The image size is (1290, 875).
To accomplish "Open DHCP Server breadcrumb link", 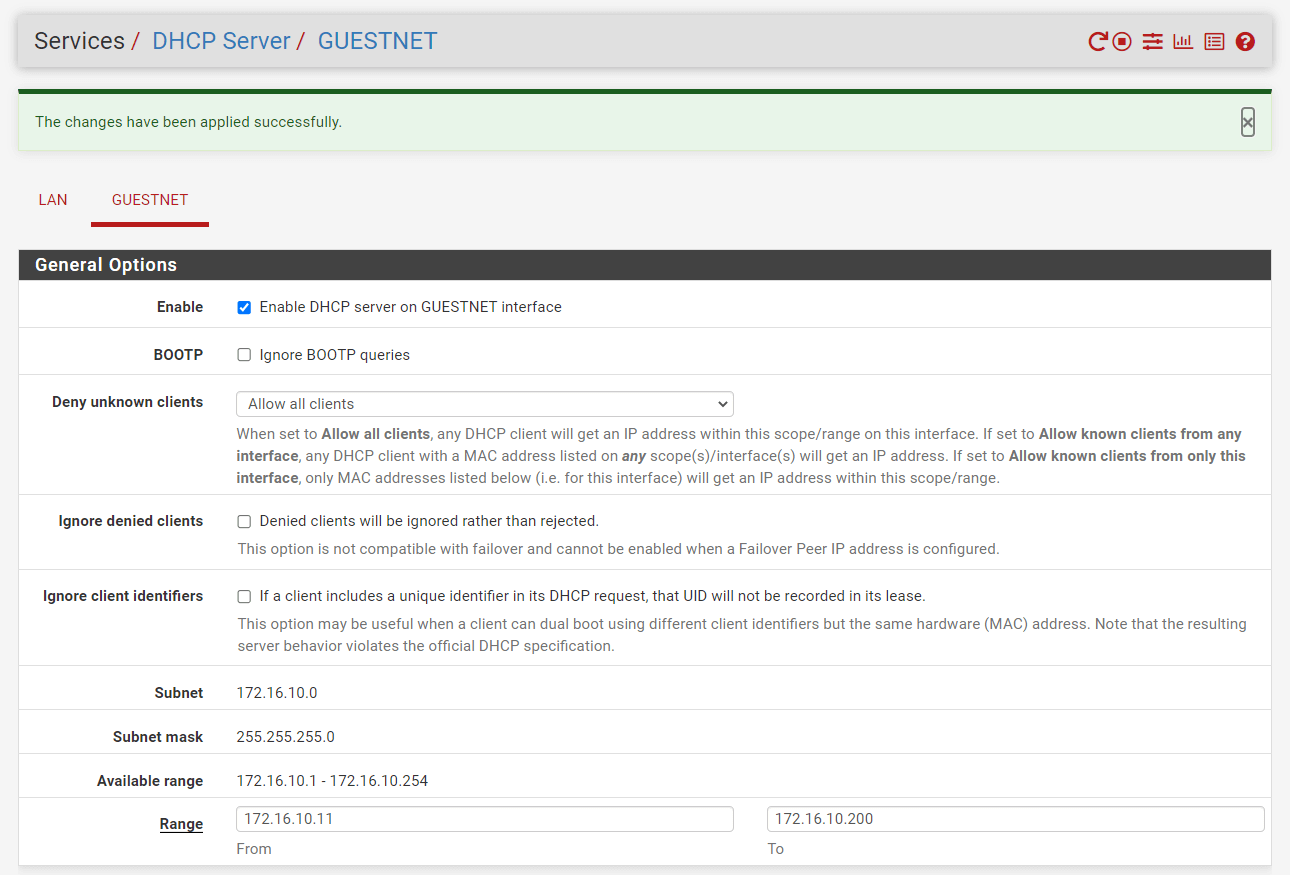I will pos(221,41).
